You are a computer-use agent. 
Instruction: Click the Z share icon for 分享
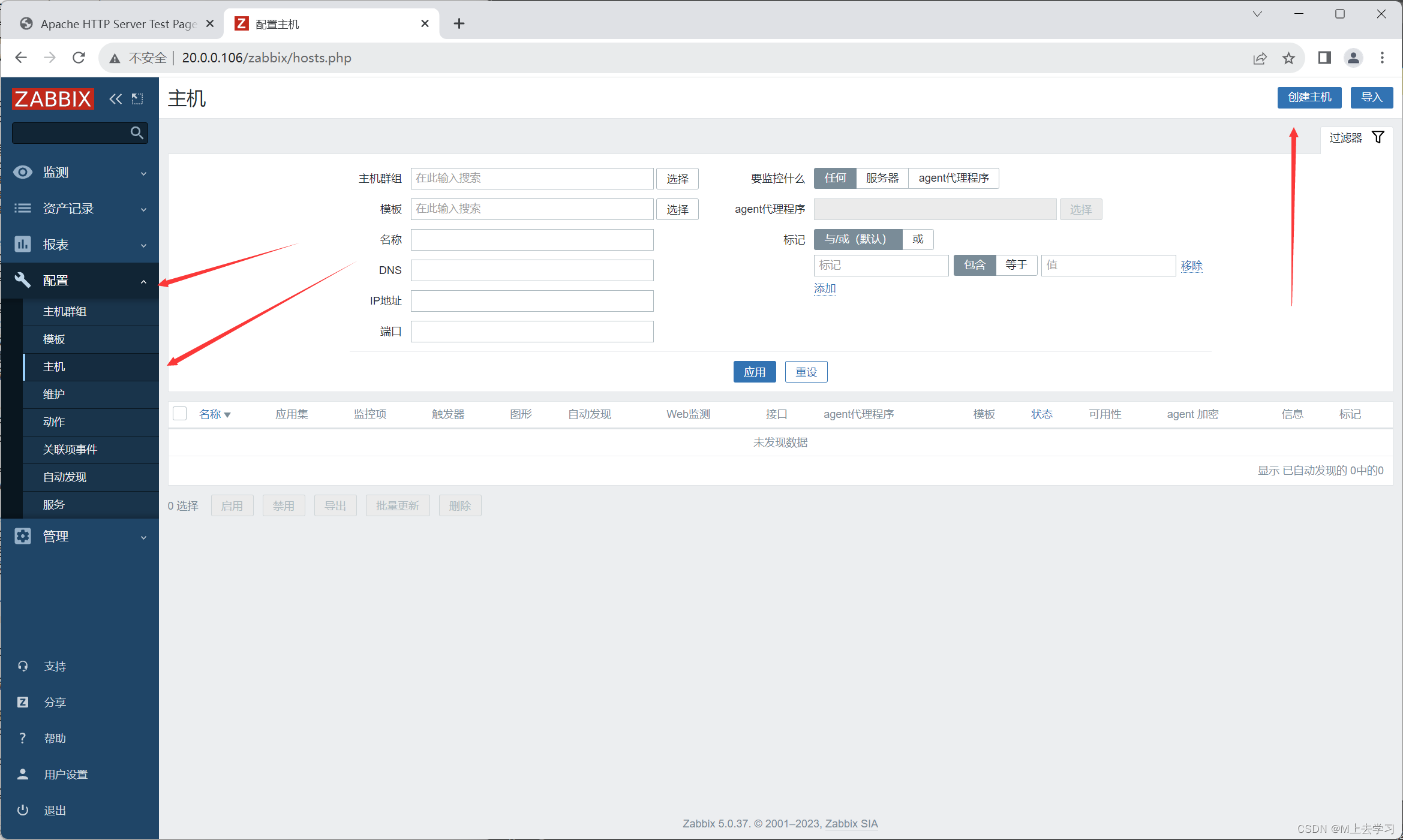pyautogui.click(x=23, y=702)
